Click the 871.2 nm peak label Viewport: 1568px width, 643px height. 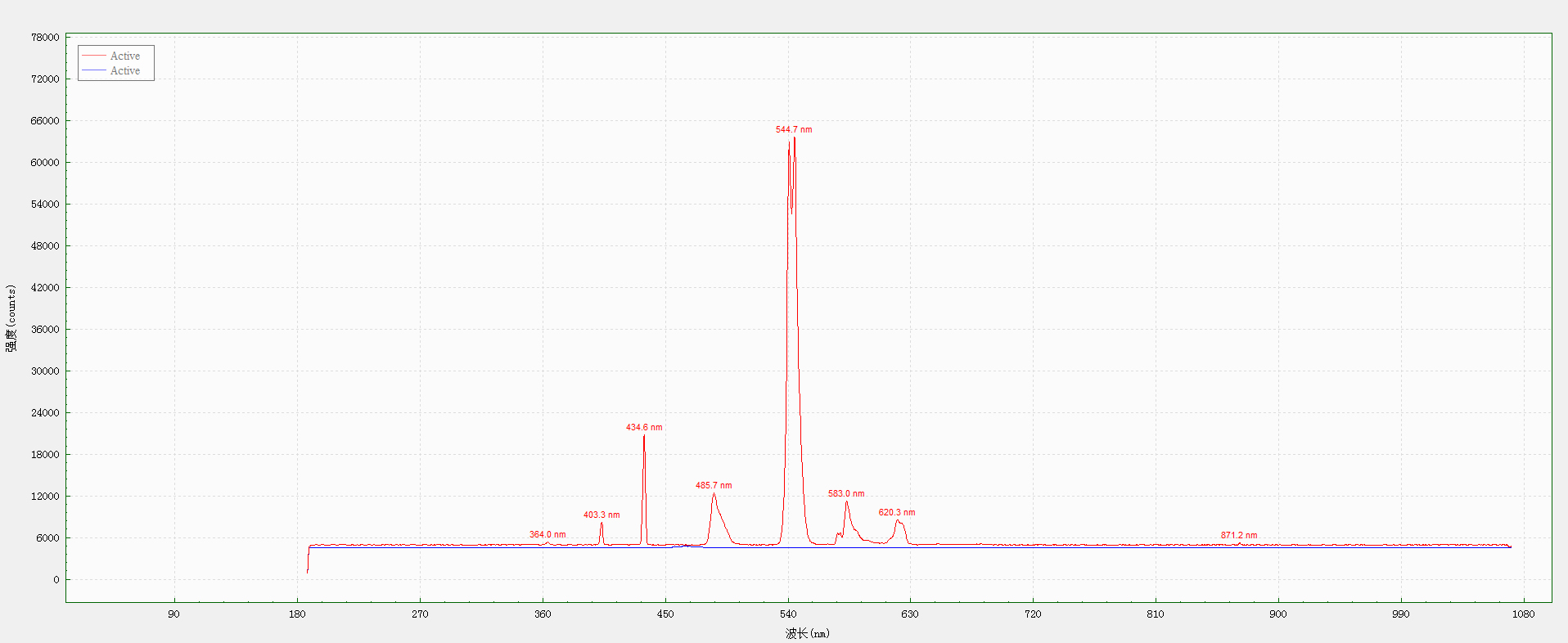1239,535
